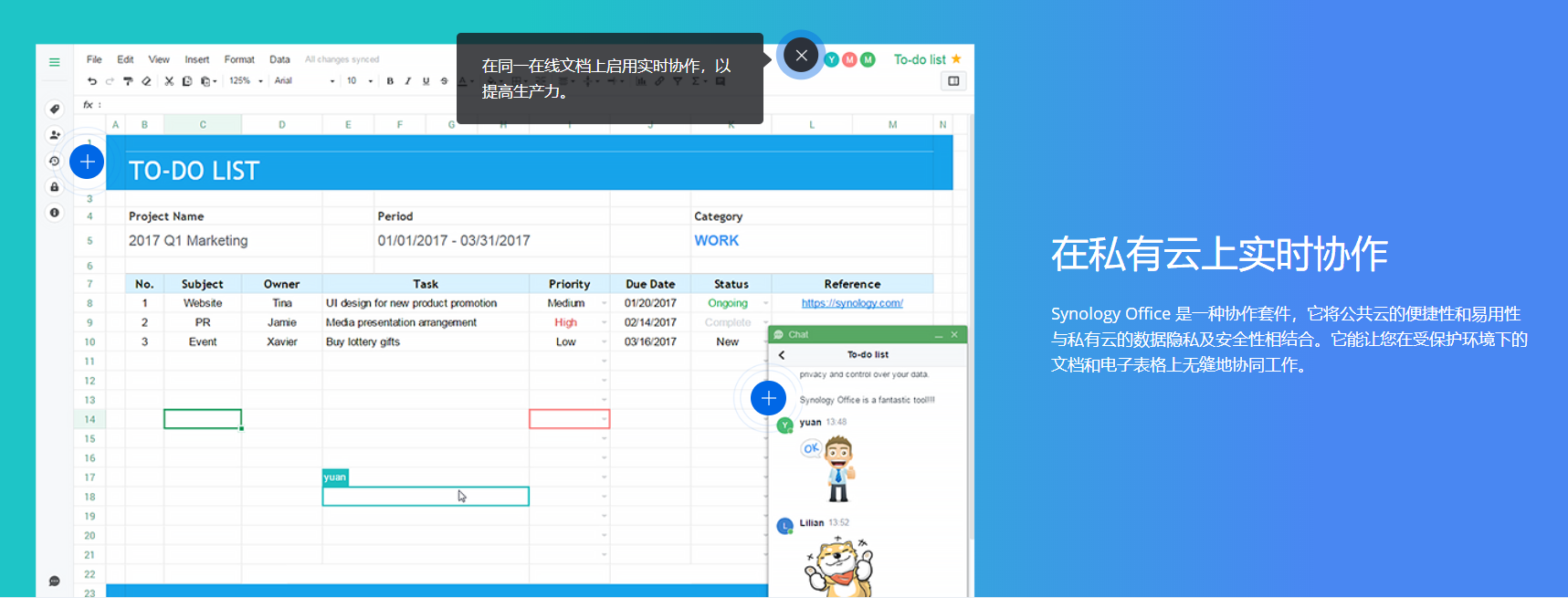1568x598 pixels.
Task: Toggle bold formatting
Action: (390, 81)
